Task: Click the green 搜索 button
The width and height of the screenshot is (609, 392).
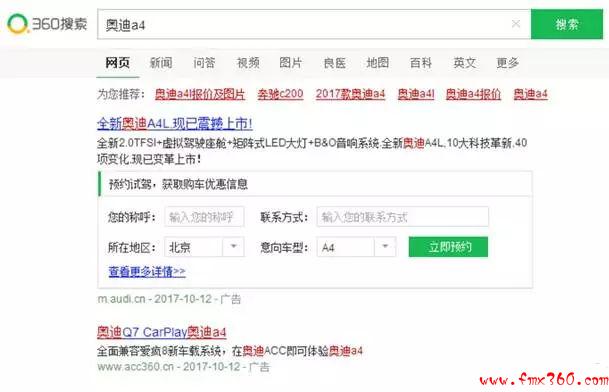Action: 567,24
